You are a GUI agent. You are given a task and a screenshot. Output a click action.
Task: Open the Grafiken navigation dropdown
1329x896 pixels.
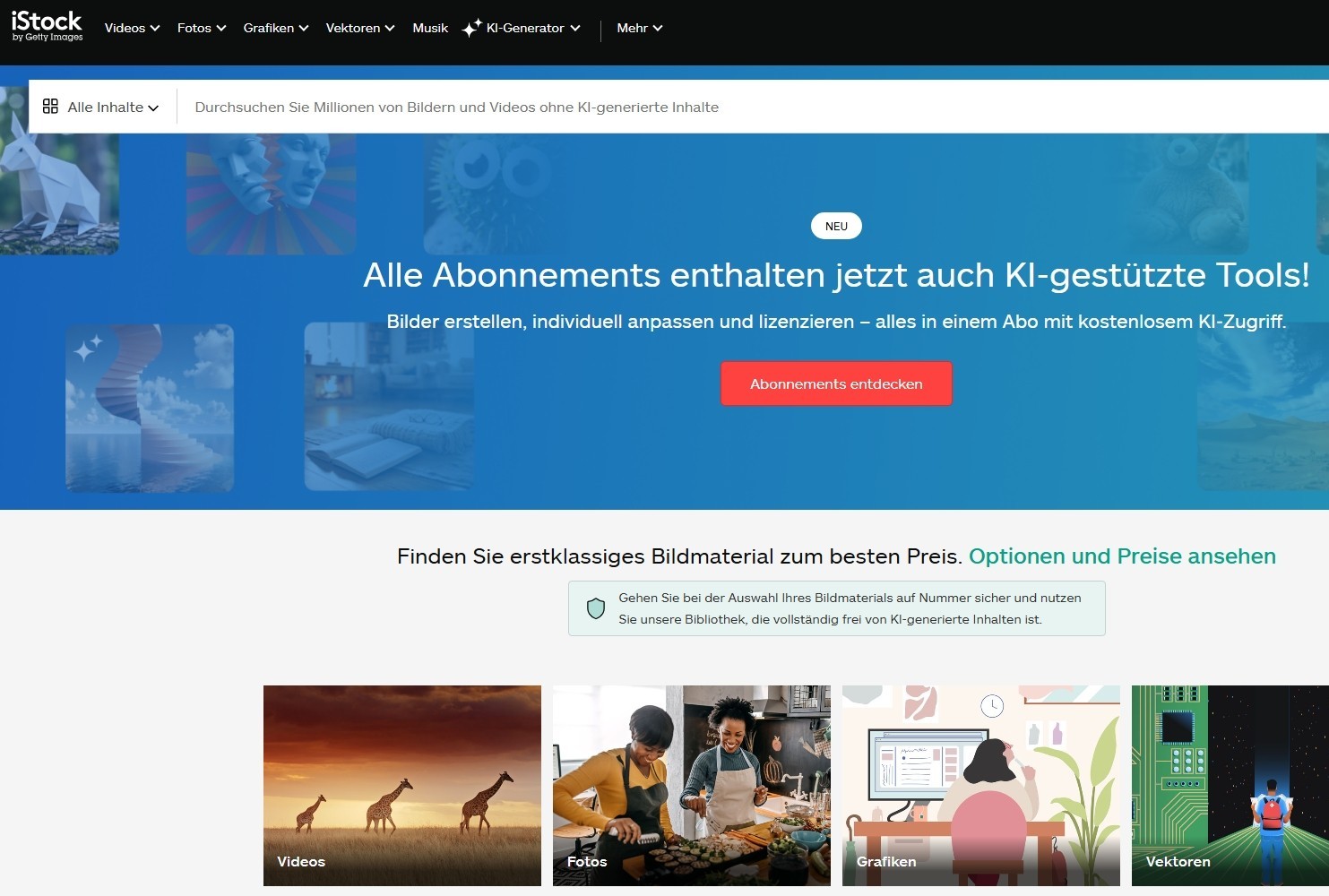[276, 28]
